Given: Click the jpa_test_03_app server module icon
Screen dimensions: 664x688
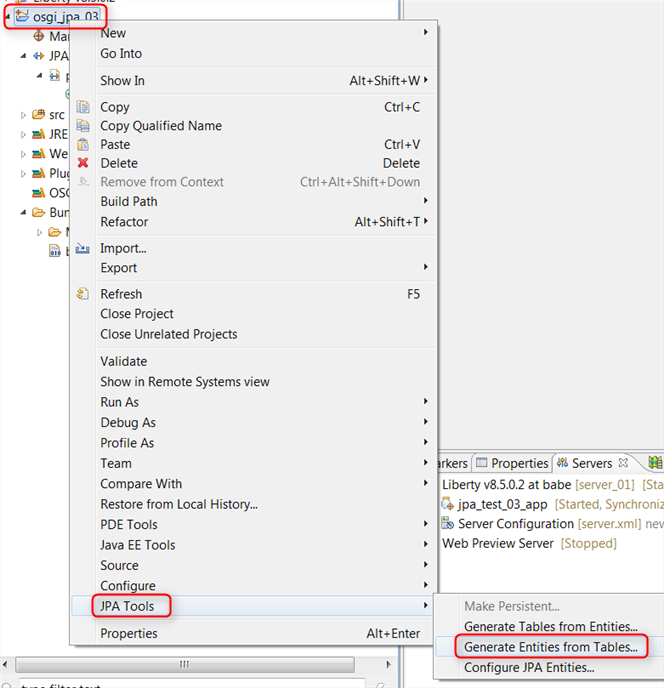Looking at the screenshot, I should tap(449, 504).
